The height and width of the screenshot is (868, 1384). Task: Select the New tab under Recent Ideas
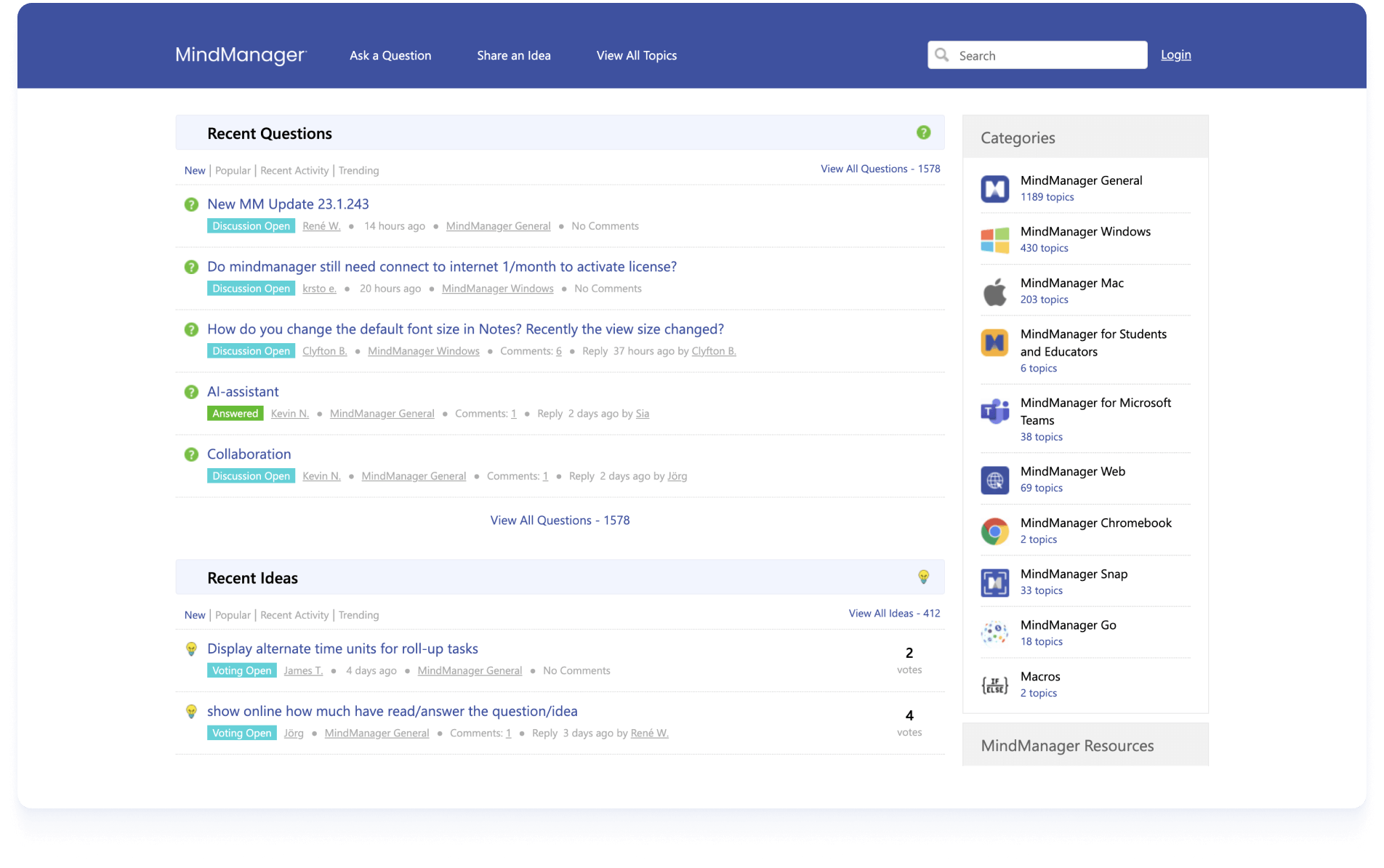tap(195, 615)
